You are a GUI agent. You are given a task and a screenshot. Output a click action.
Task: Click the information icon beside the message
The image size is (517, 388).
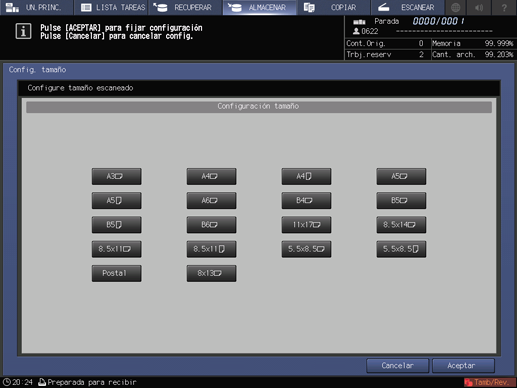tap(23, 31)
